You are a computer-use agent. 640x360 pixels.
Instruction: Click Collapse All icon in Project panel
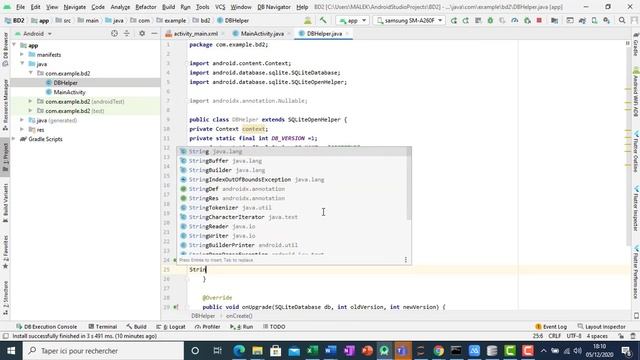(127, 33)
